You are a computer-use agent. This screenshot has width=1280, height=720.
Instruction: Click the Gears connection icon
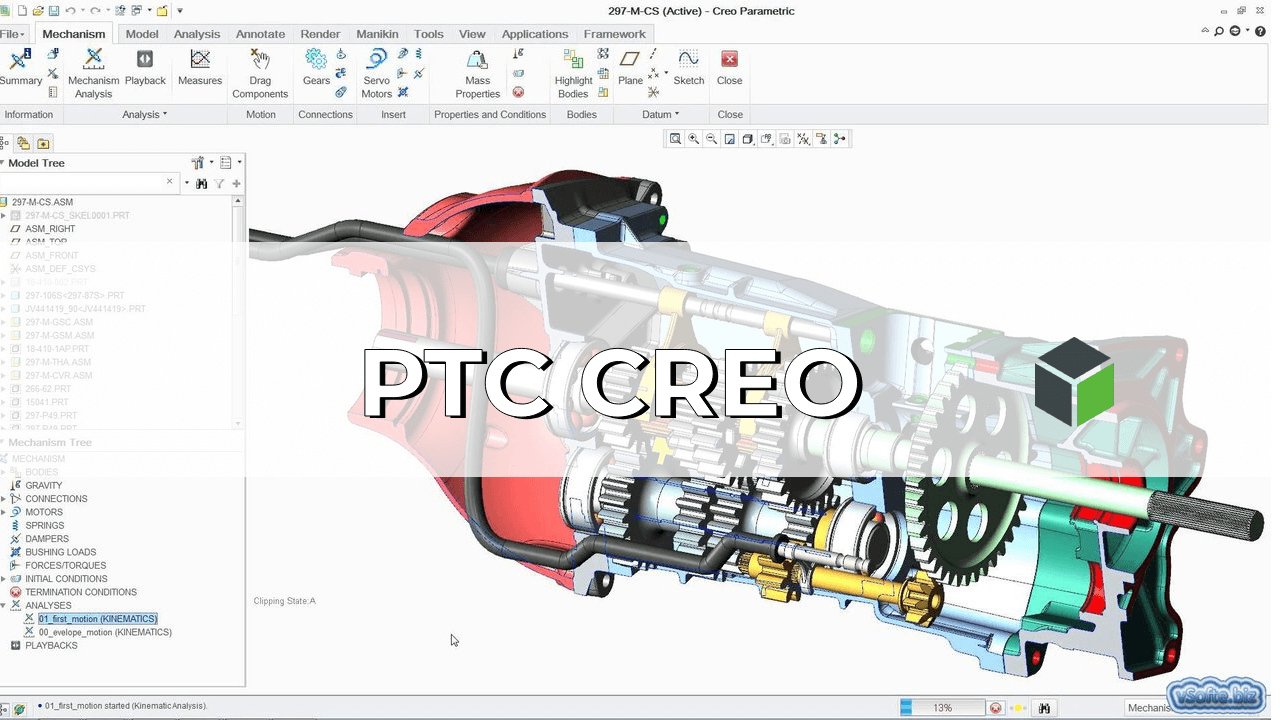point(316,67)
